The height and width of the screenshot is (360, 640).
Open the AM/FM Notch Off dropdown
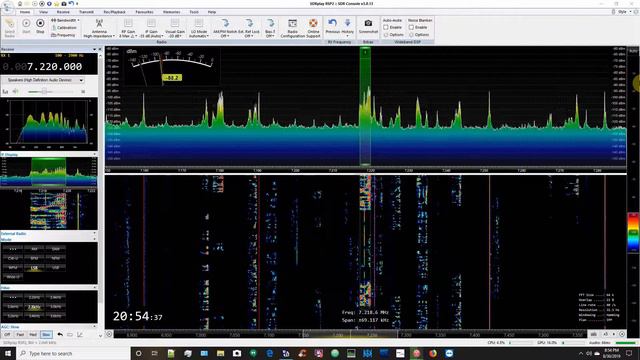tap(224, 28)
